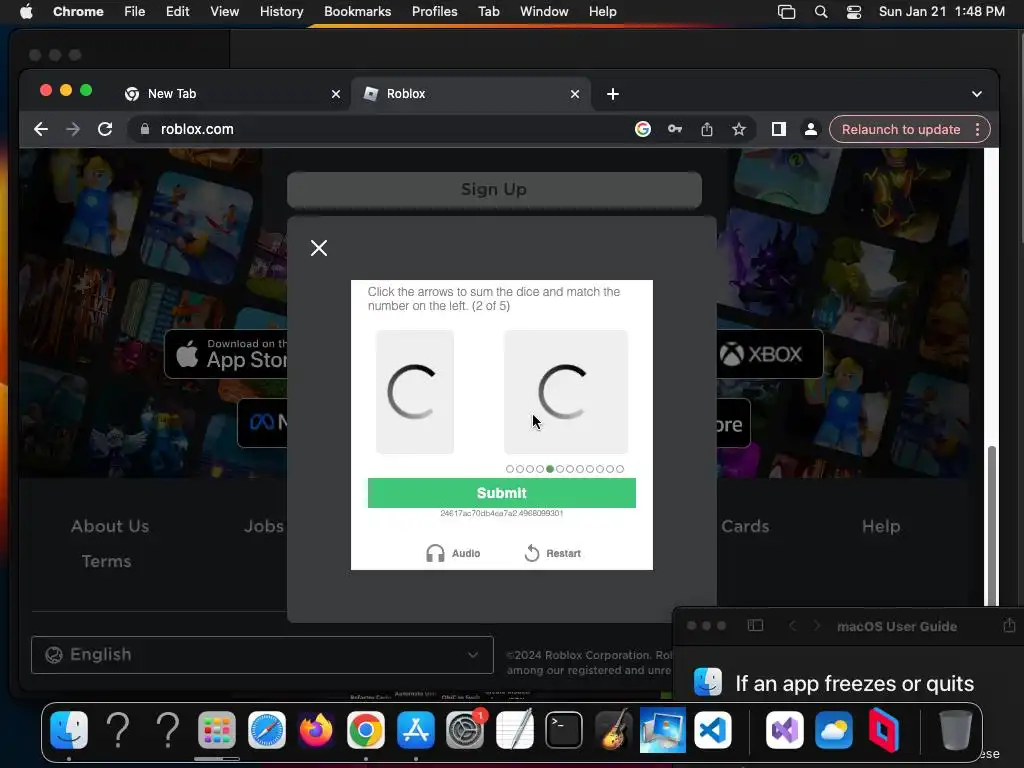Reload the Roblox page
The height and width of the screenshot is (768, 1024).
click(x=105, y=129)
